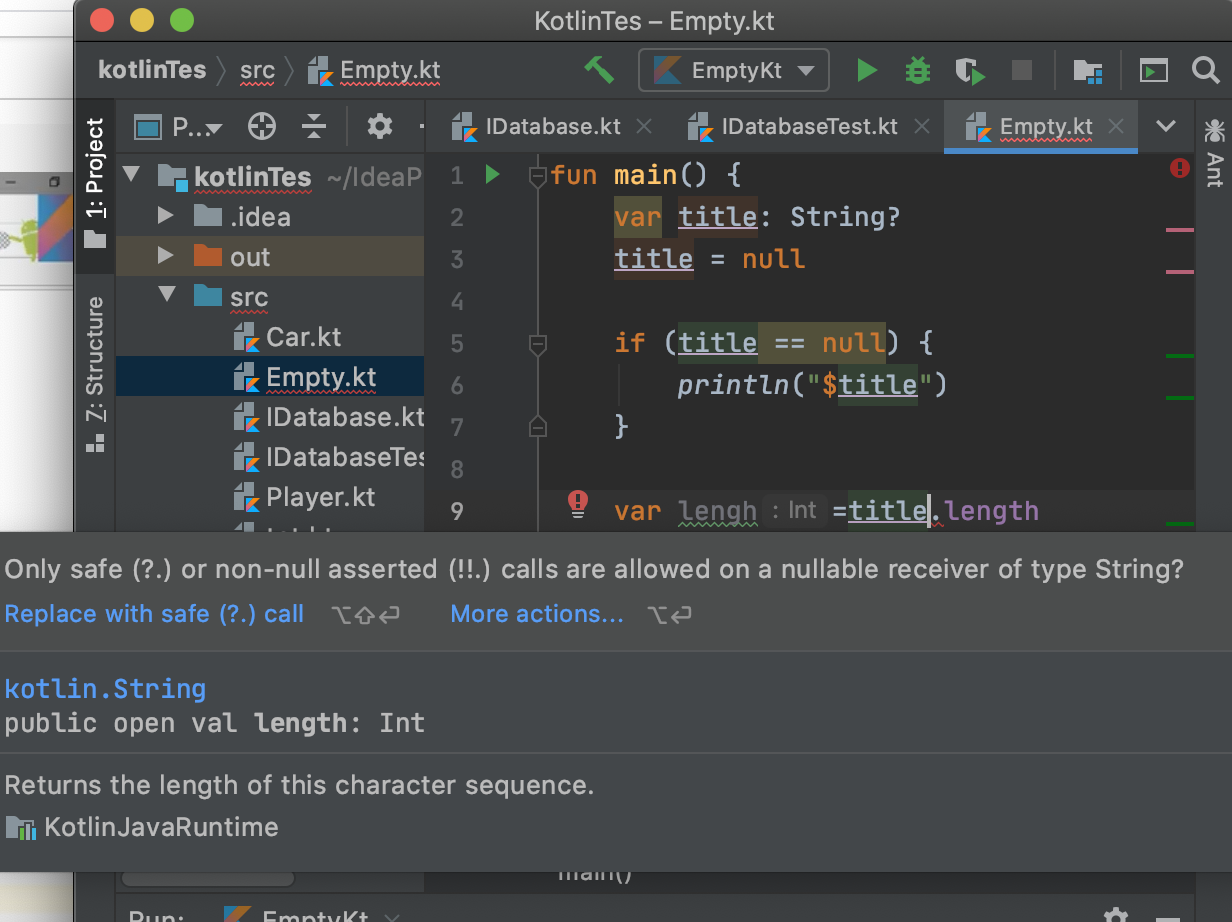
Task: Run with coverage shield icon
Action: click(969, 70)
